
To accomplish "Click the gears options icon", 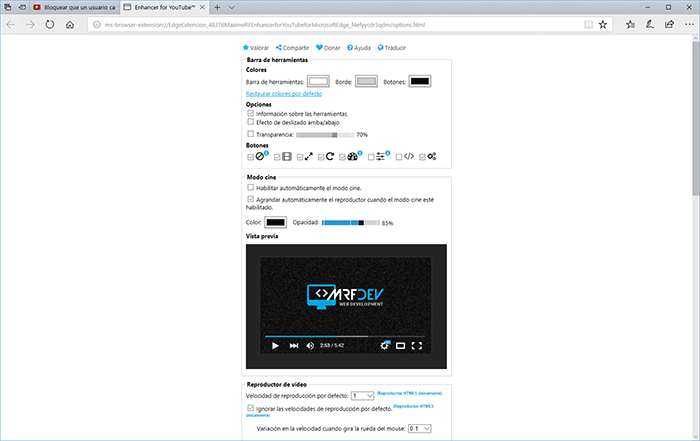I will point(432,156).
